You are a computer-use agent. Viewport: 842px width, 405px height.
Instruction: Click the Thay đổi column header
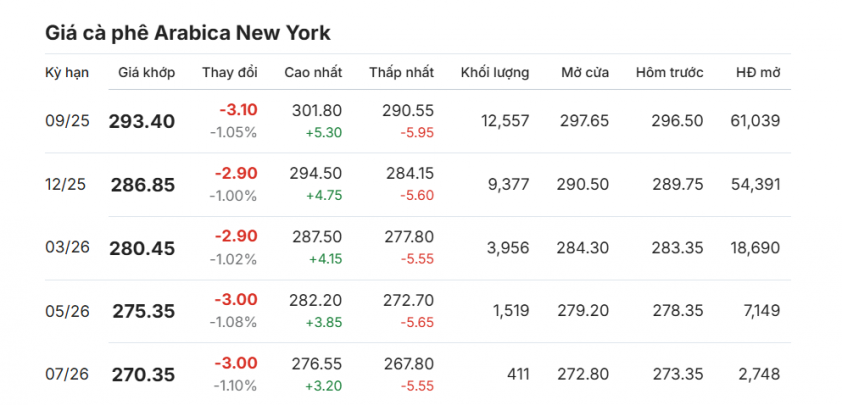(230, 73)
